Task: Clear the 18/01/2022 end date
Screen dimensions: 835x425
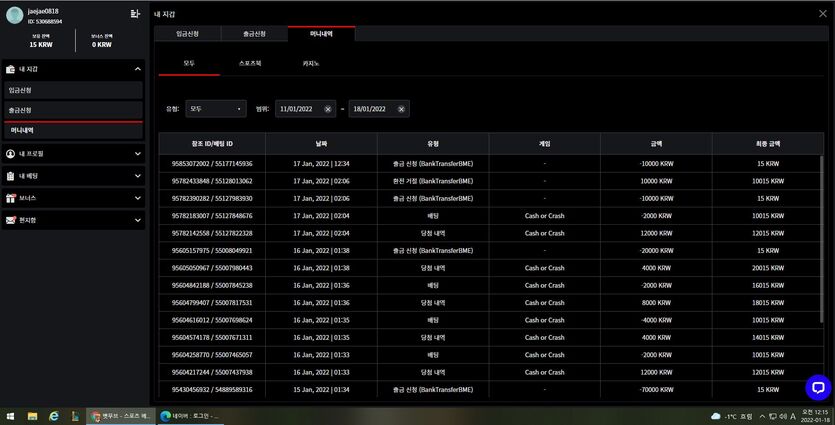Action: [401, 109]
